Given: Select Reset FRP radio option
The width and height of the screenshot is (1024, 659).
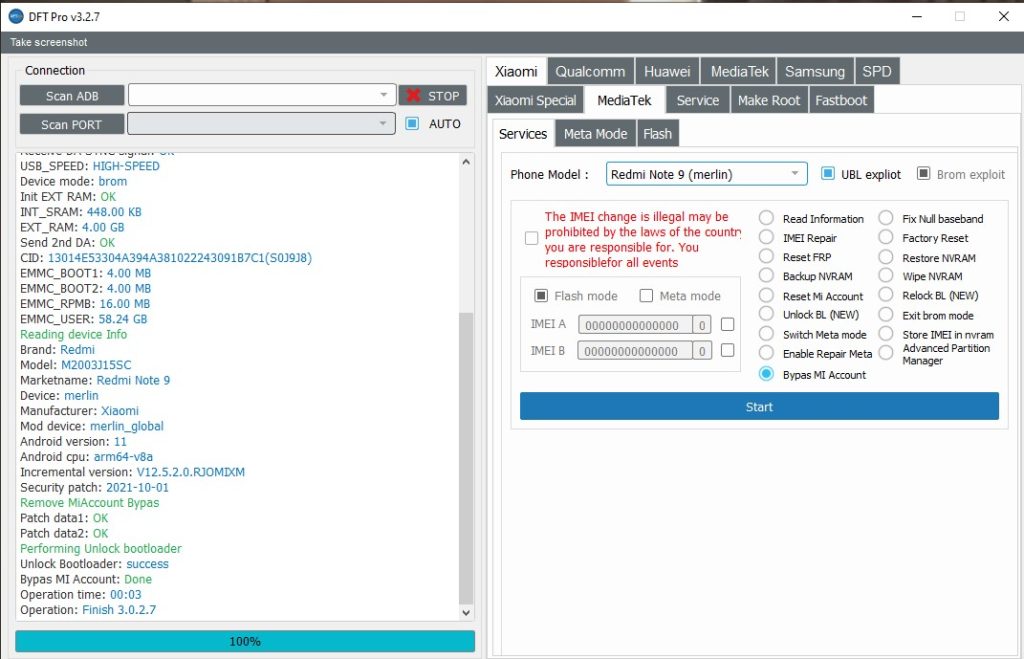Looking at the screenshot, I should 766,257.
